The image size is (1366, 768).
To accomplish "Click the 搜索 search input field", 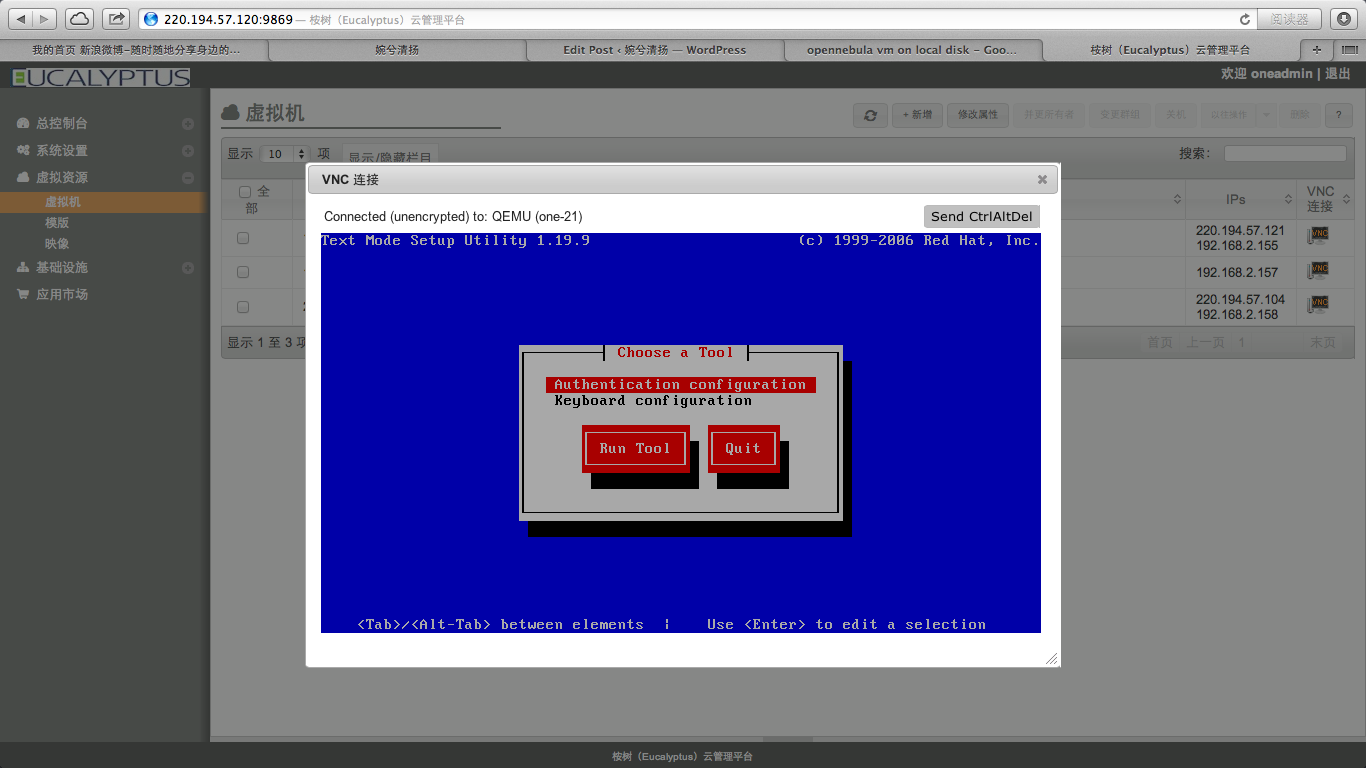I will pyautogui.click(x=1285, y=154).
